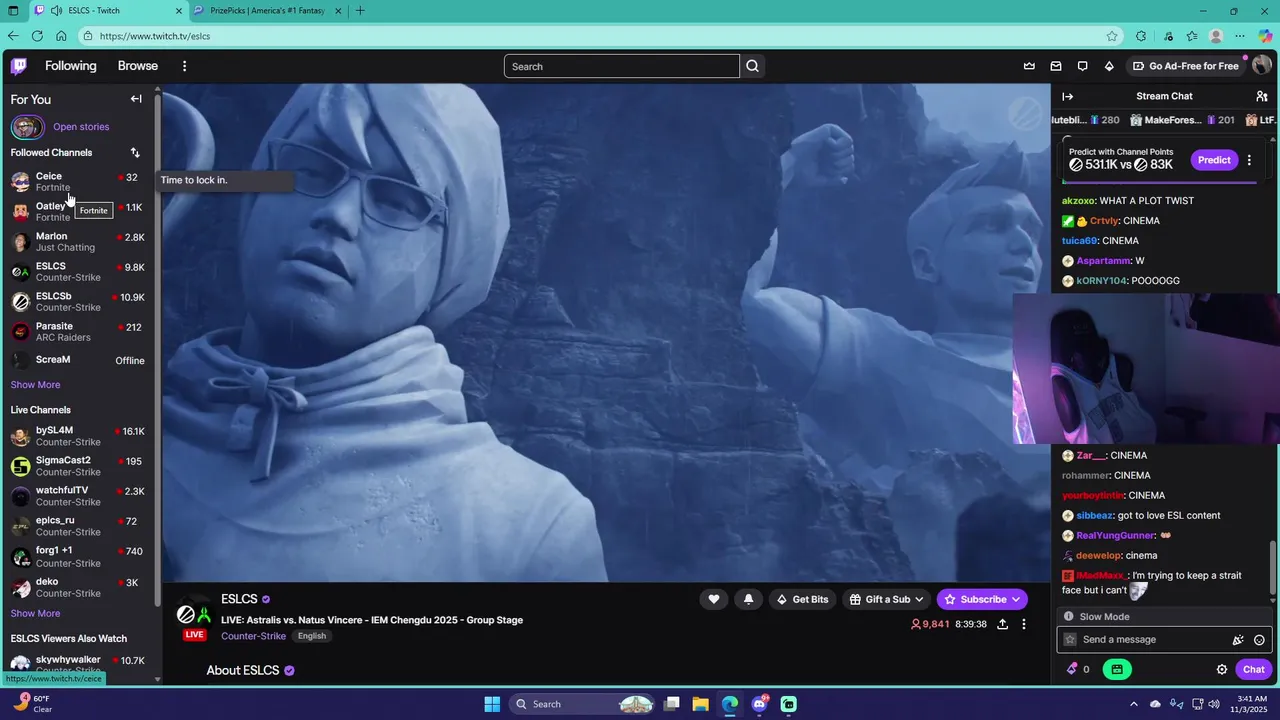Click username akzoxo in chat
The image size is (1280, 720).
click(1078, 201)
